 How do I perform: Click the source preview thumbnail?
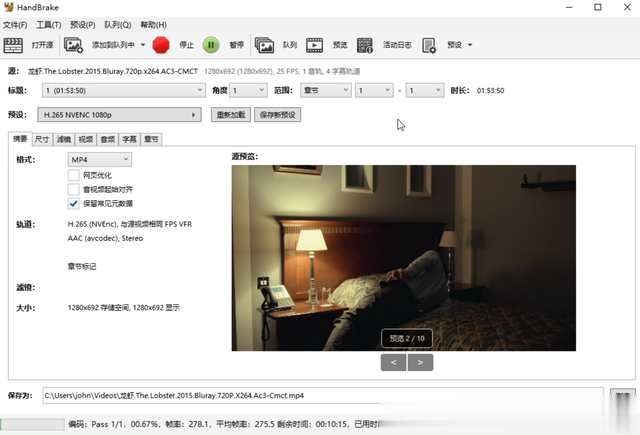tap(404, 258)
